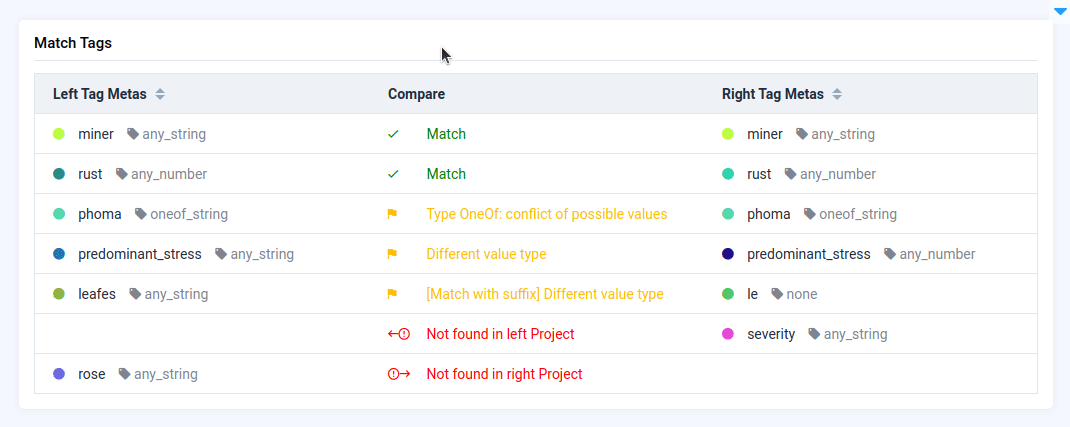This screenshot has width=1070, height=427.
Task: Click the tag icon beside left miner
Action: [133, 134]
